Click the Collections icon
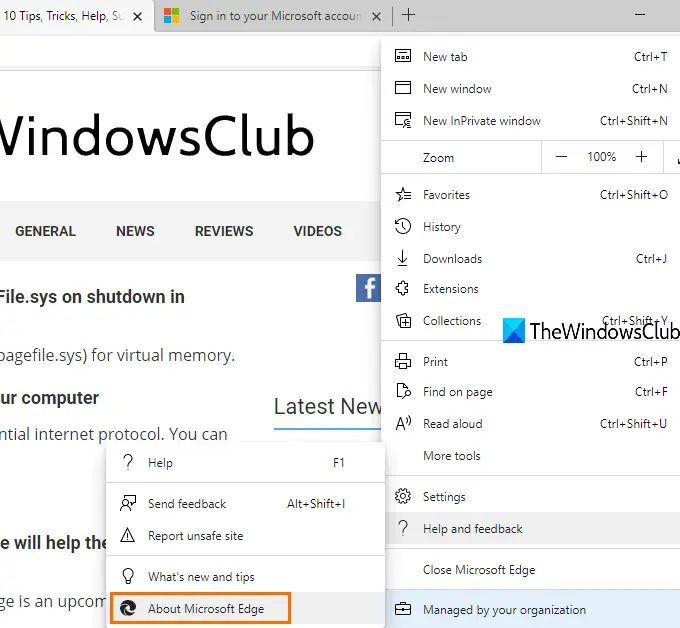This screenshot has width=680, height=628. (403, 321)
